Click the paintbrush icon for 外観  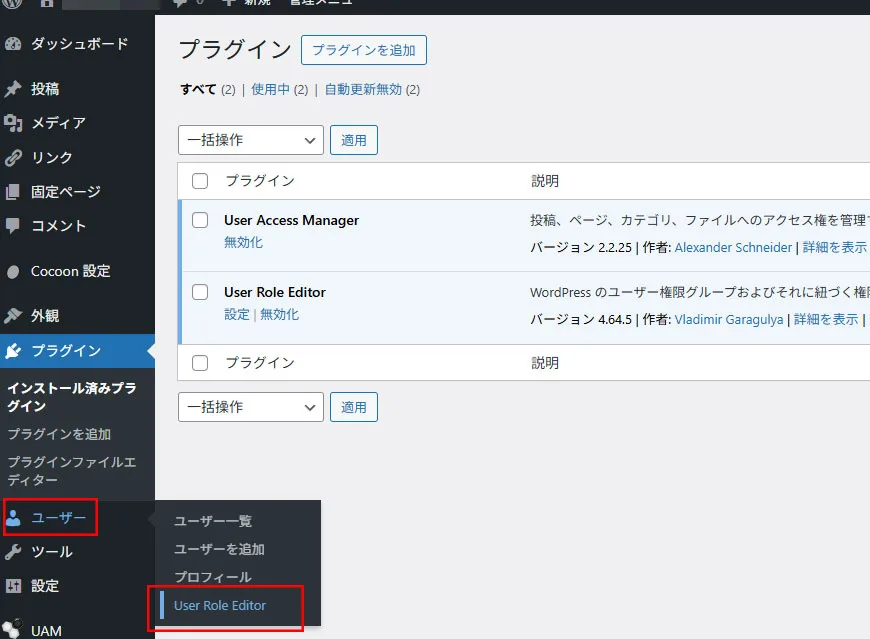click(13, 315)
